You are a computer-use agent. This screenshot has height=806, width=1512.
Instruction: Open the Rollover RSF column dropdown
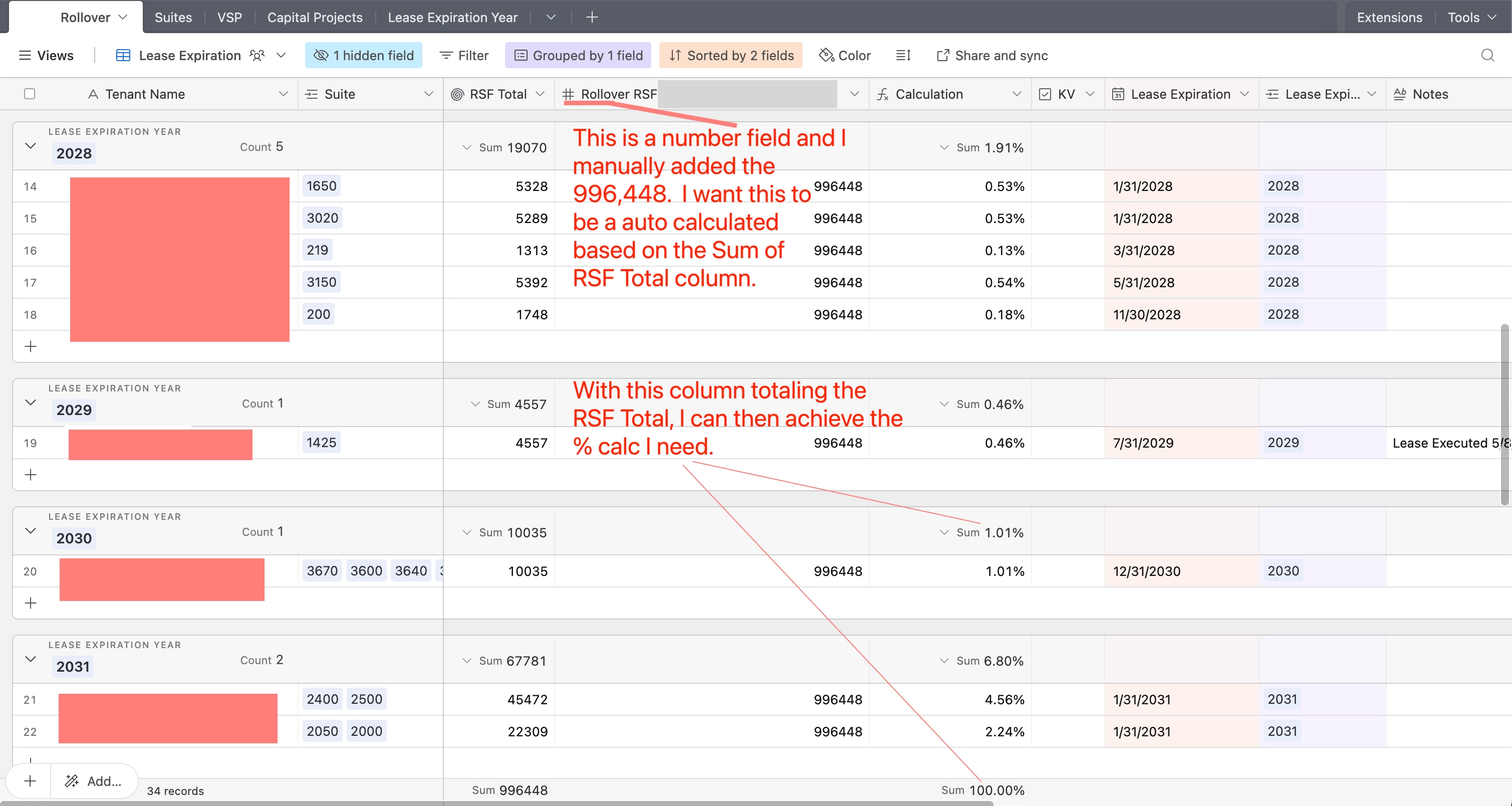(854, 94)
